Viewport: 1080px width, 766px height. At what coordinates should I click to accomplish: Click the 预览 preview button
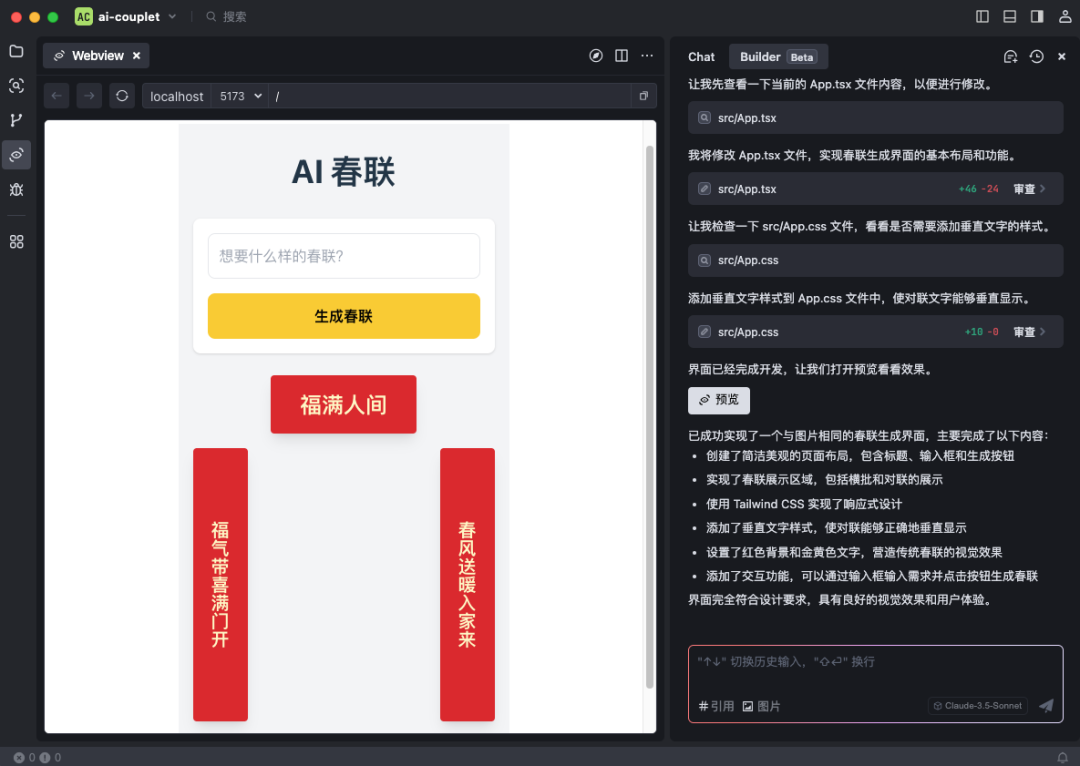(x=718, y=400)
